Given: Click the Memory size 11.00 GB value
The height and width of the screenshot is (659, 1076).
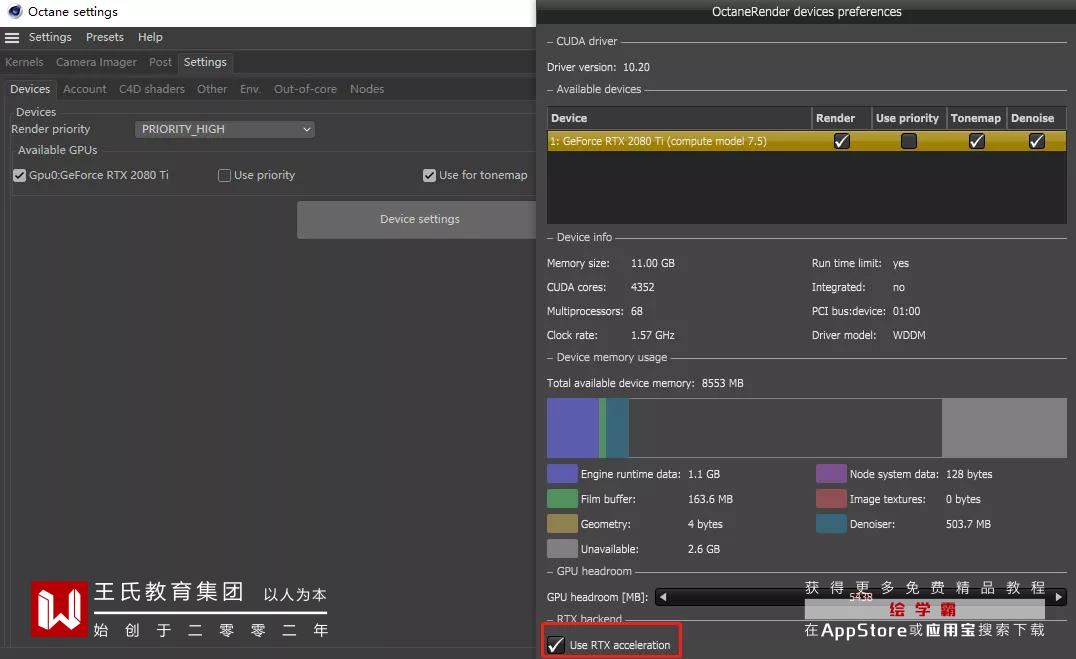Looking at the screenshot, I should pyautogui.click(x=653, y=263).
